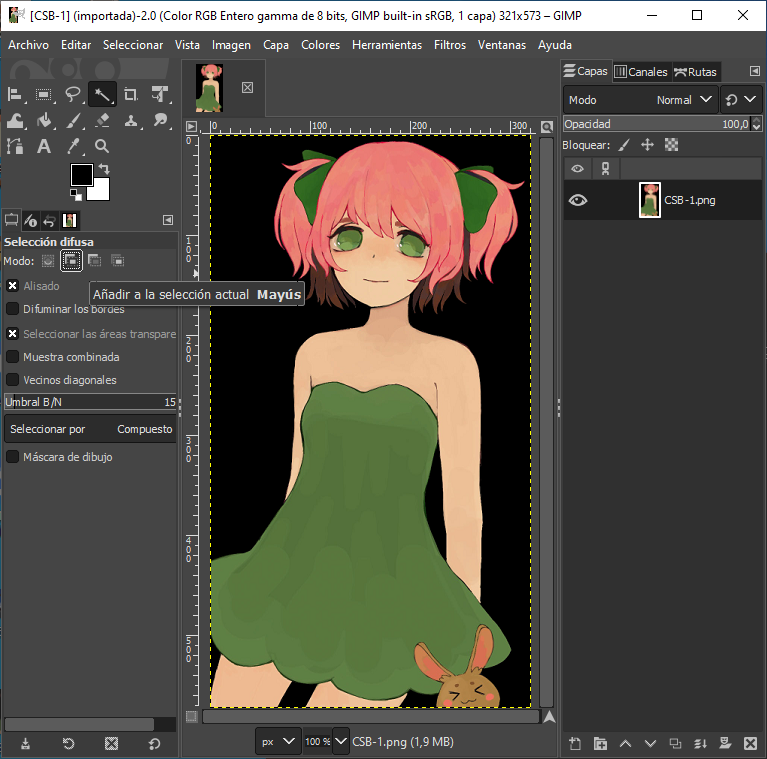
Task: Lock alpha channel of layer
Action: tap(671, 145)
